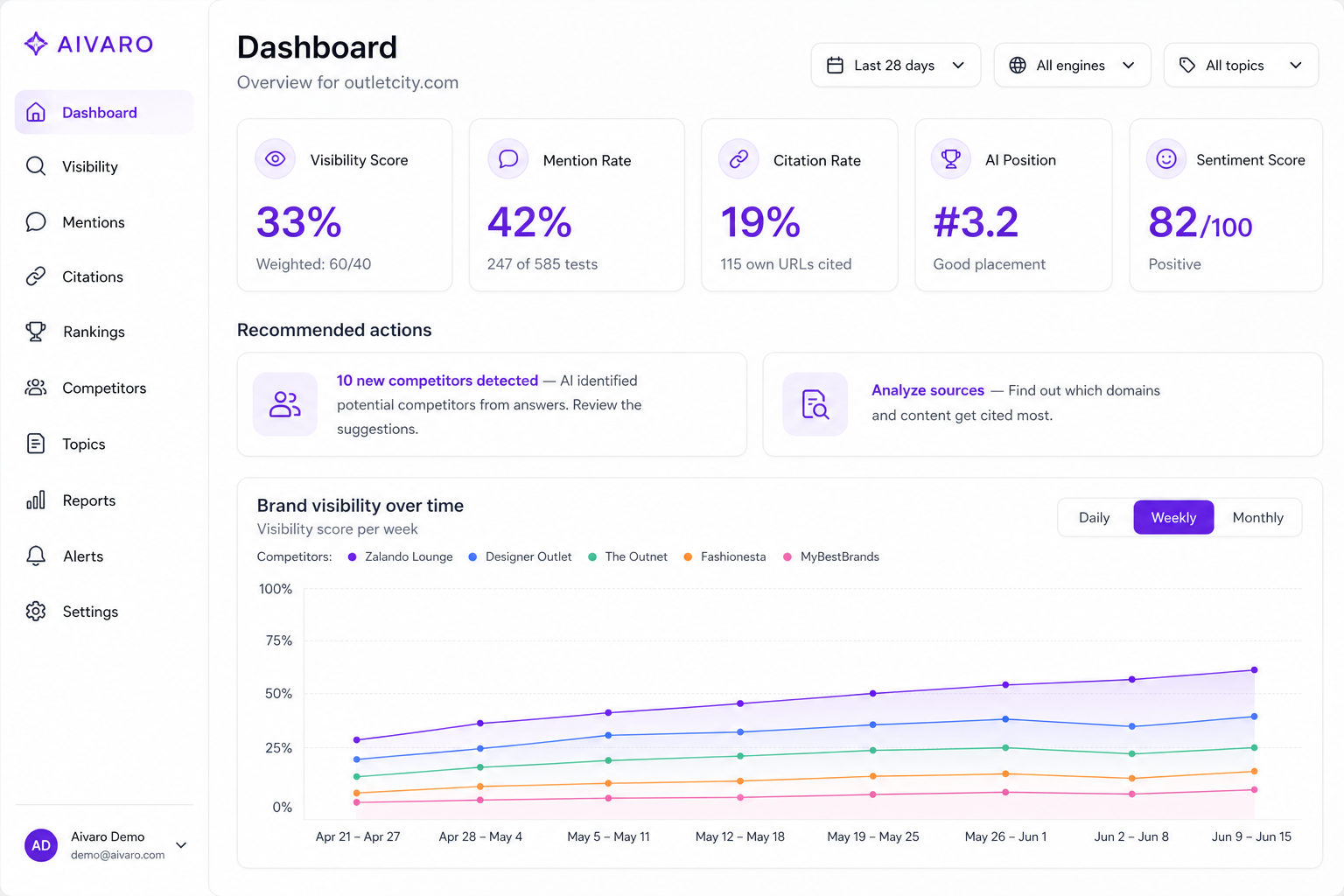Image resolution: width=1344 pixels, height=896 pixels.
Task: Open the Settings menu item
Action: 104,611
